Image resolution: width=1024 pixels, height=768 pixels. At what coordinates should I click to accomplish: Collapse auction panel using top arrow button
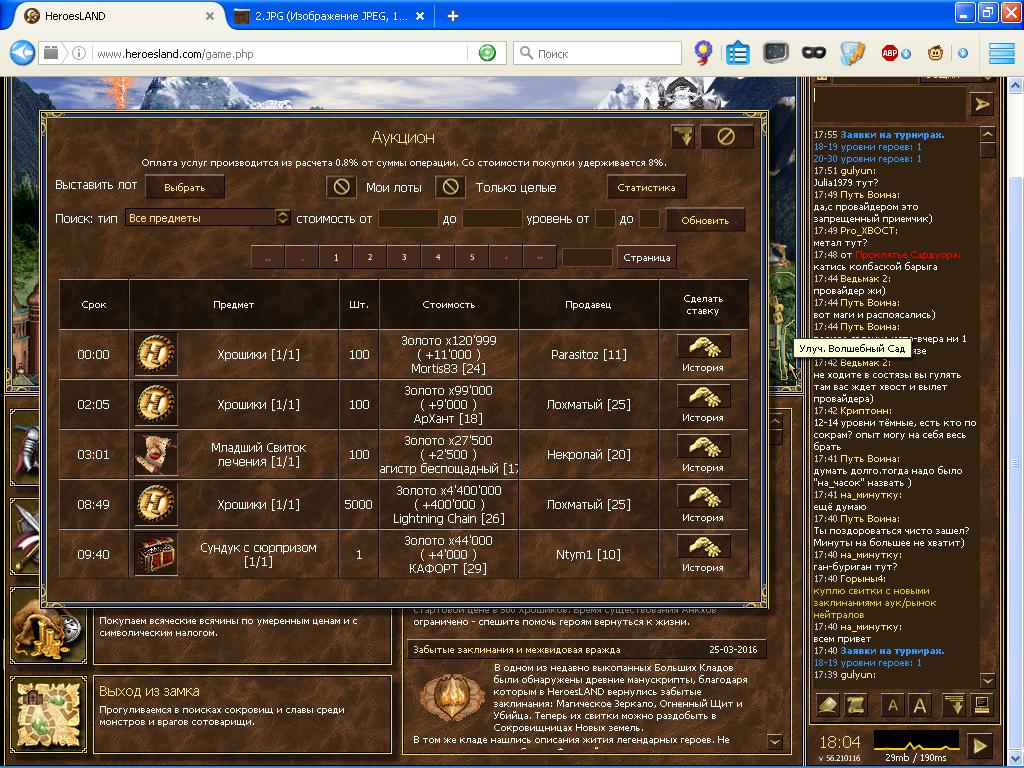tap(683, 137)
